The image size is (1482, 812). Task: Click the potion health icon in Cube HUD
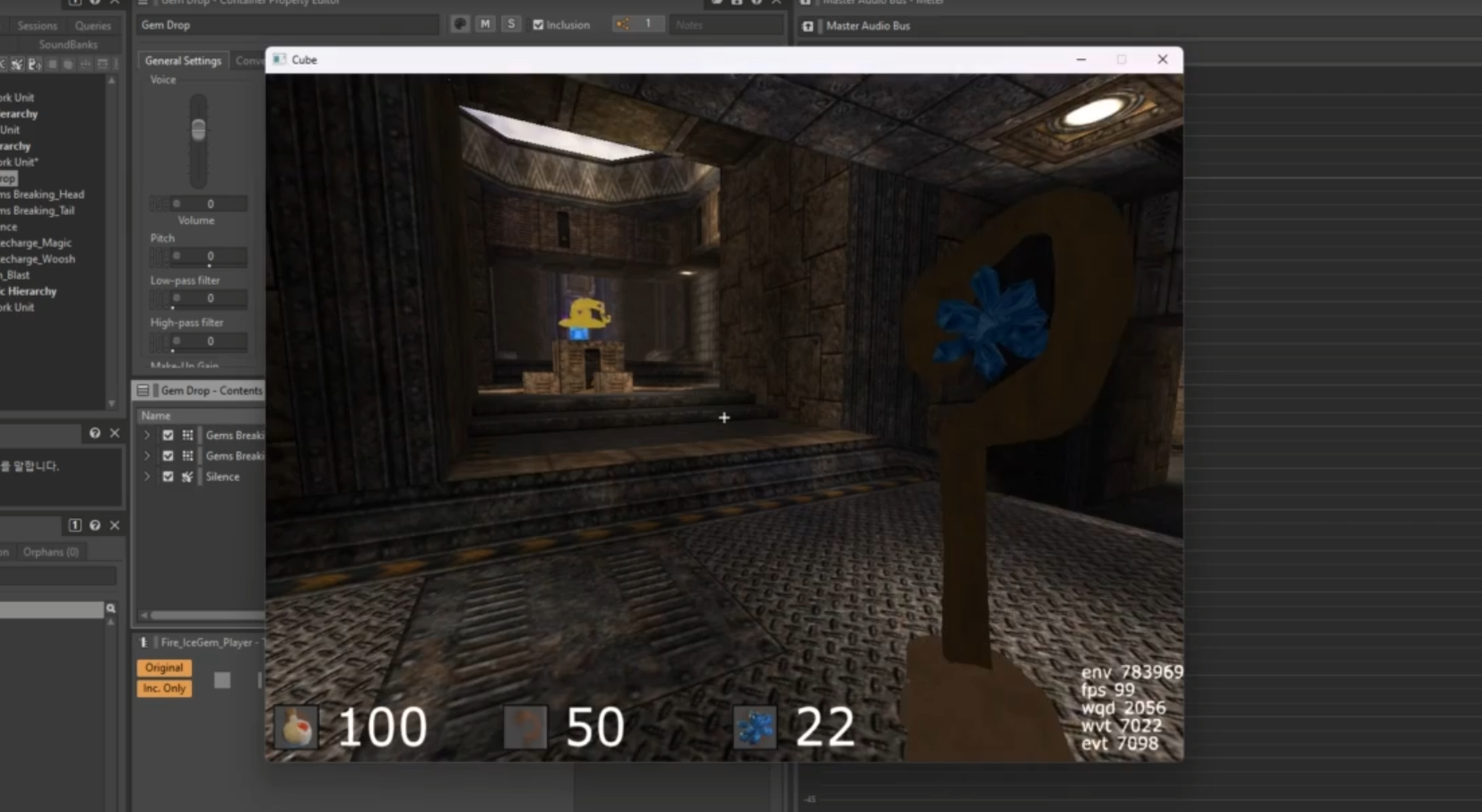click(297, 728)
